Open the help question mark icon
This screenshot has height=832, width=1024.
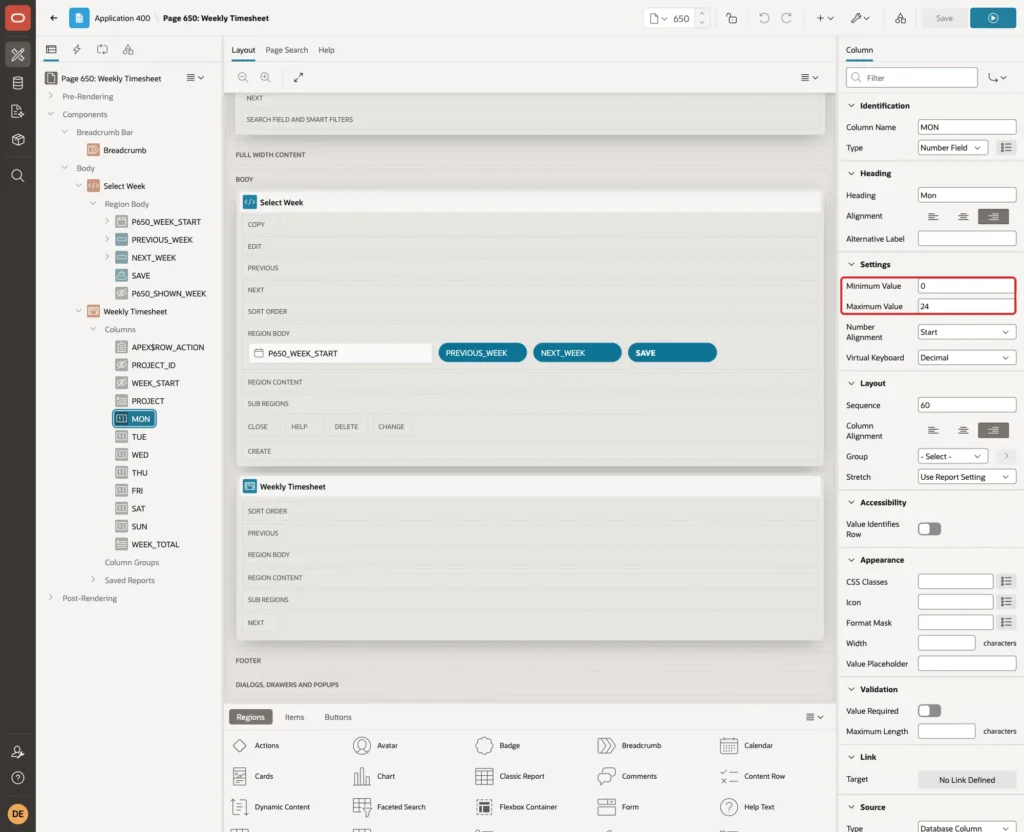tap(18, 778)
